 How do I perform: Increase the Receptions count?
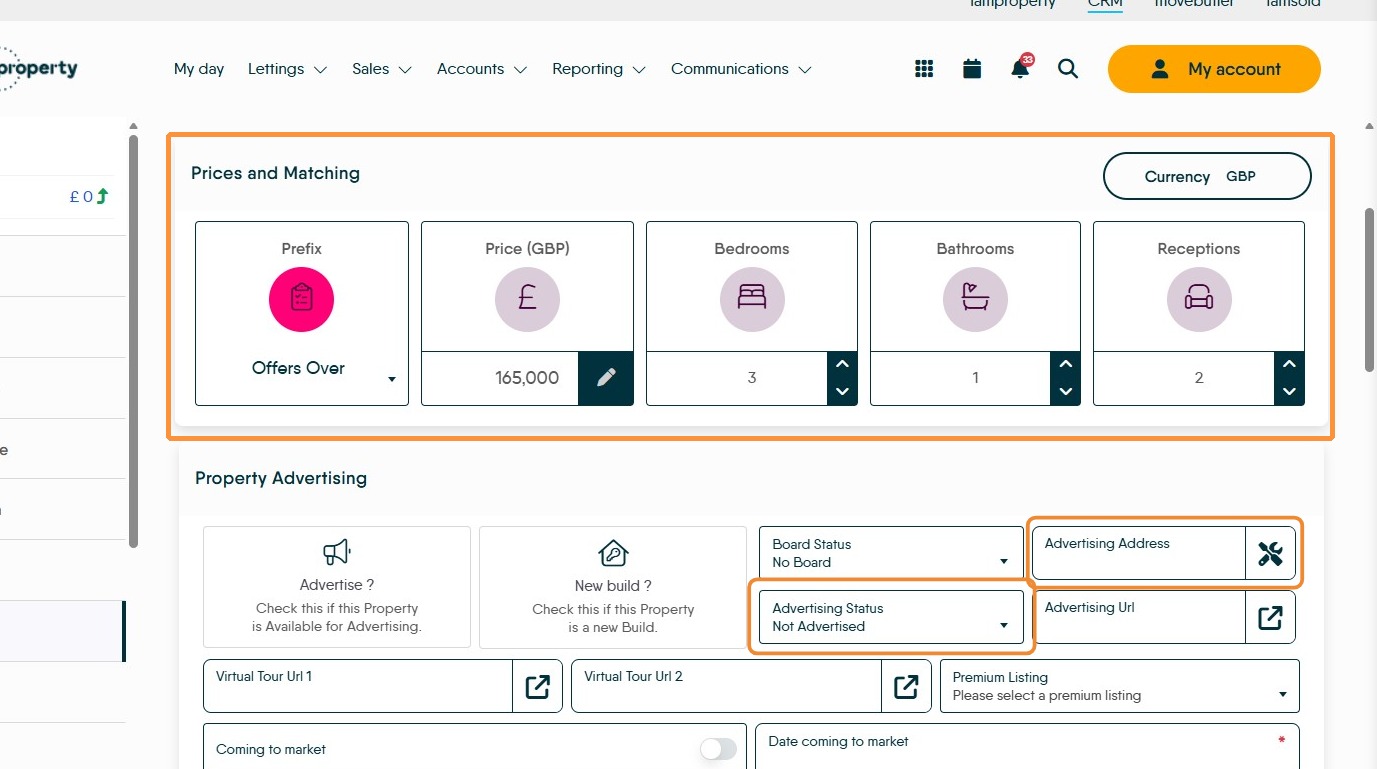coord(1290,364)
